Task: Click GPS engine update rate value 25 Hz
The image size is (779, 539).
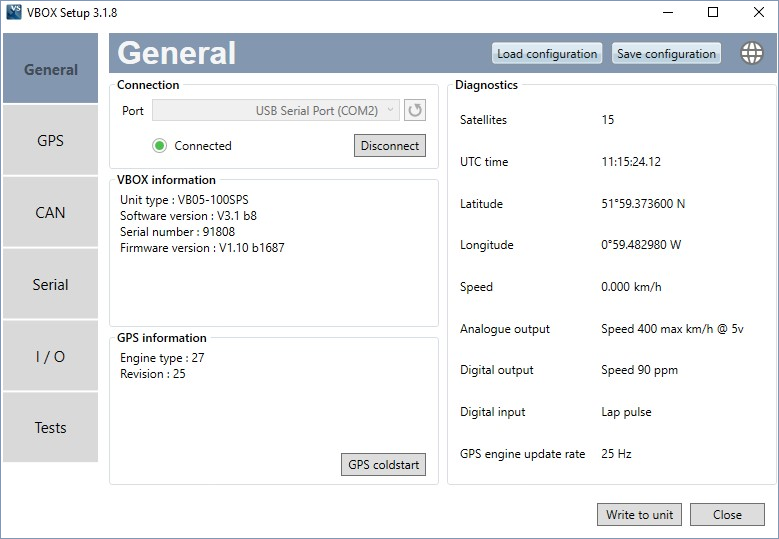Action: (616, 454)
